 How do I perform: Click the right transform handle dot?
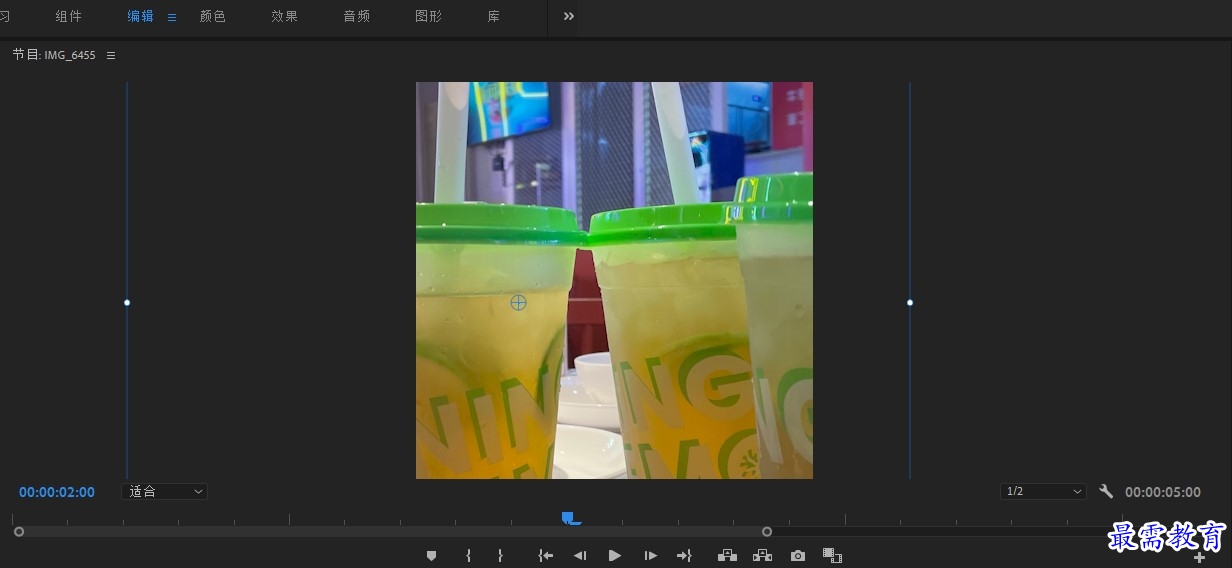click(910, 302)
